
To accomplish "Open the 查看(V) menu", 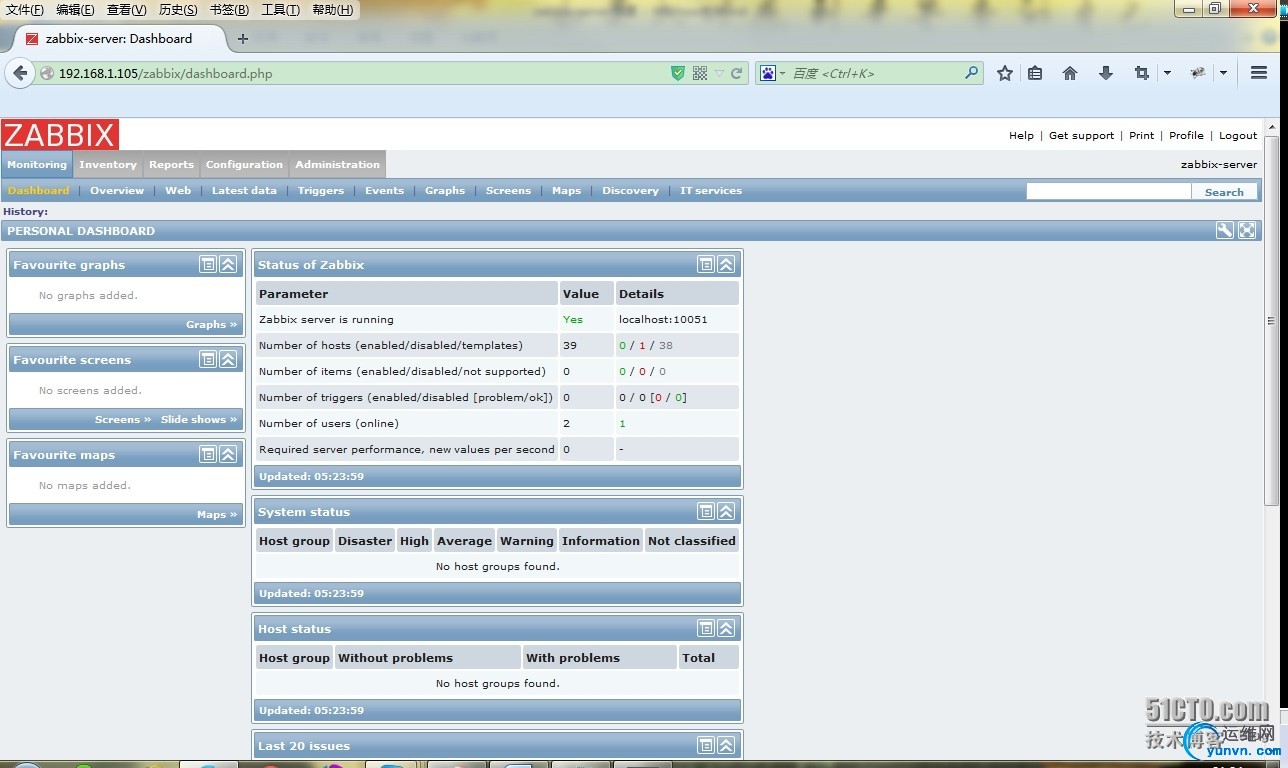I will tap(127, 10).
